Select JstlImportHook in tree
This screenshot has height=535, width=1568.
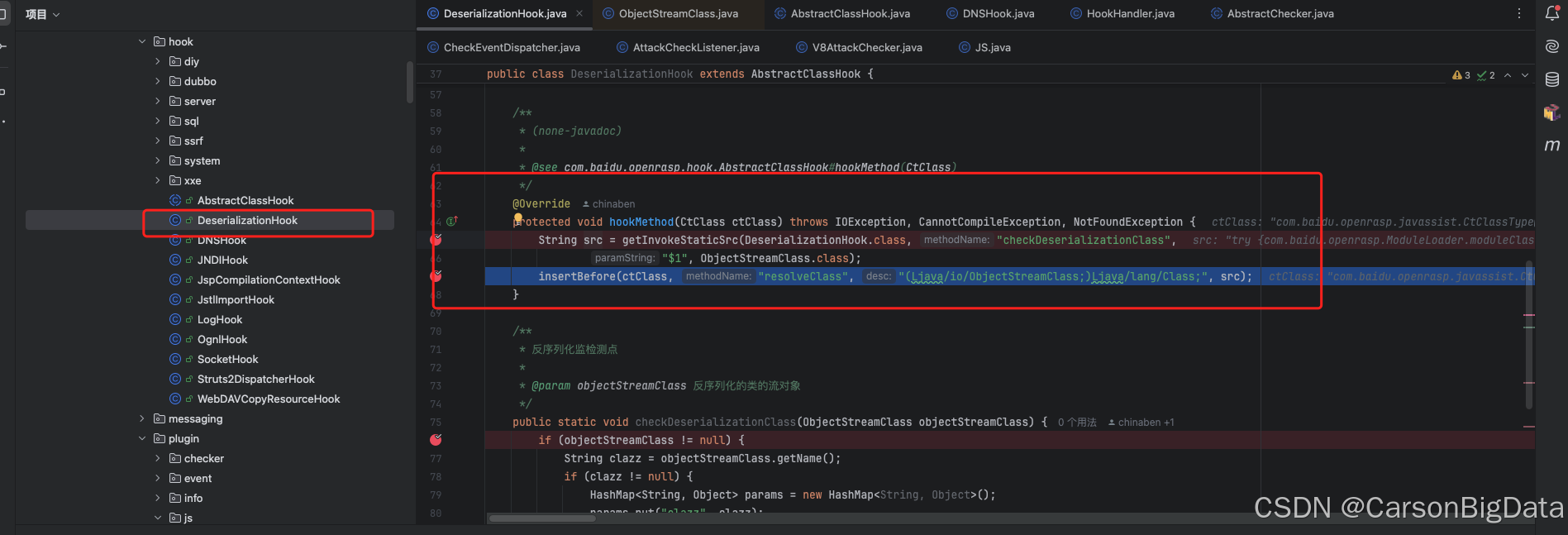pyautogui.click(x=236, y=299)
